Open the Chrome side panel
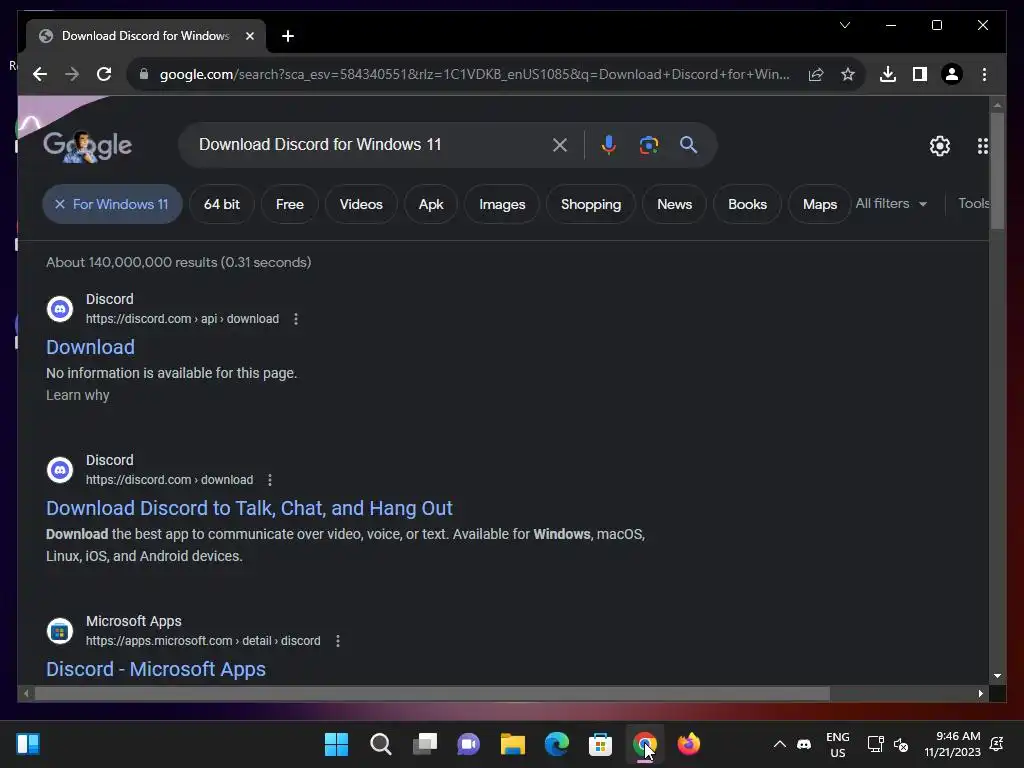The image size is (1024, 768). [920, 74]
